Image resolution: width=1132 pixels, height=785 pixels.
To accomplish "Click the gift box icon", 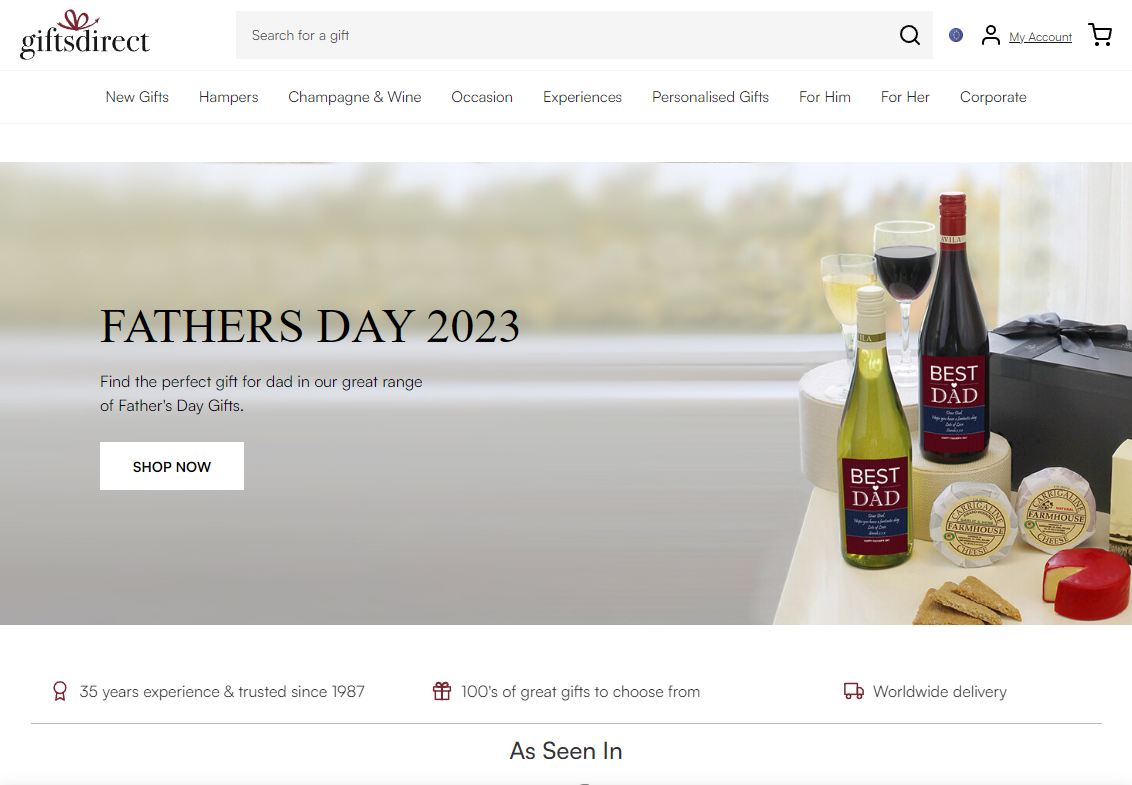I will pos(442,691).
